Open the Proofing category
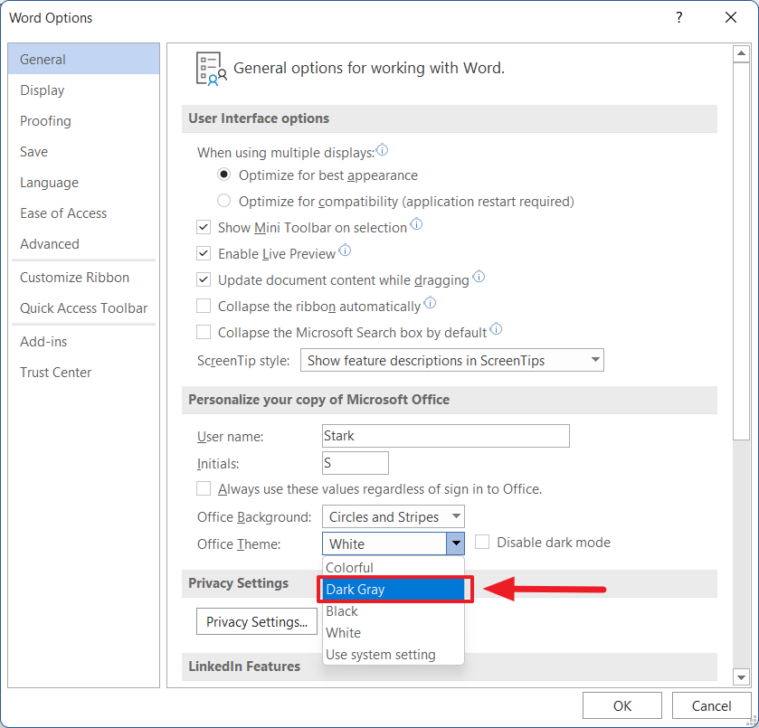The height and width of the screenshot is (728, 759). click(84, 121)
